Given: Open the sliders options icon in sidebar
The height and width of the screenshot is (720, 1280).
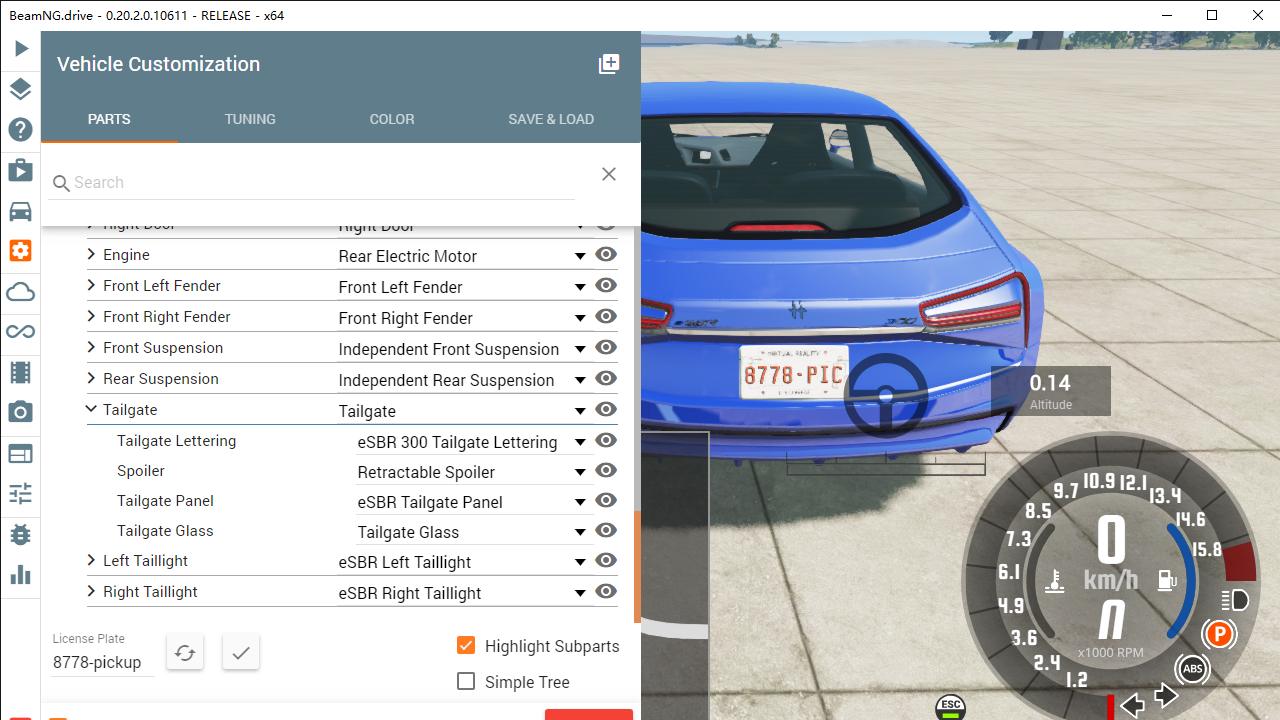Looking at the screenshot, I should coord(21,494).
